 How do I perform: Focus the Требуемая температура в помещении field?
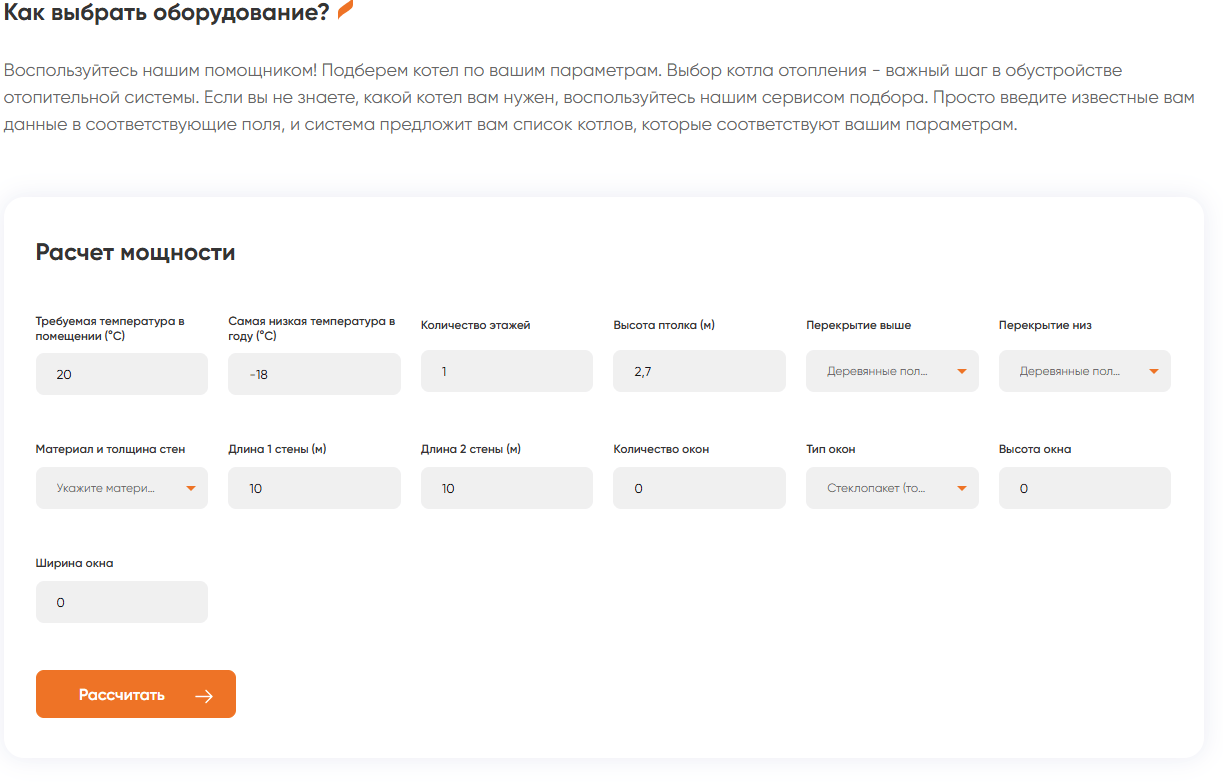point(122,374)
